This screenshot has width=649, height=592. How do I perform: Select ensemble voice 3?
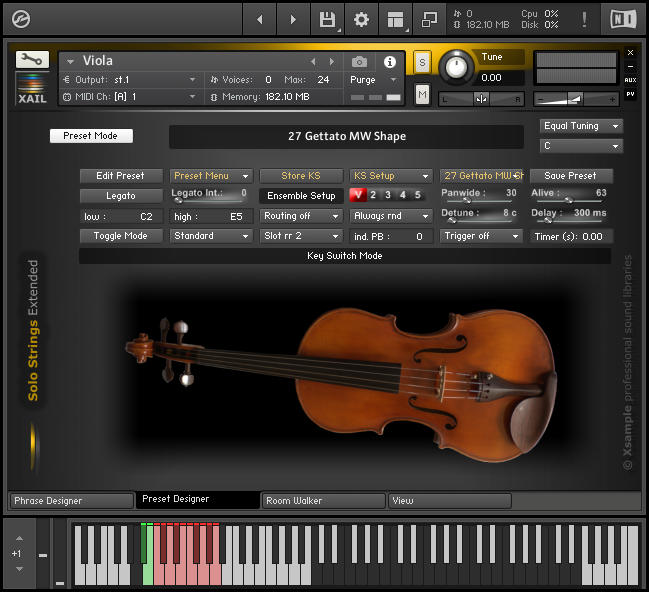click(388, 195)
